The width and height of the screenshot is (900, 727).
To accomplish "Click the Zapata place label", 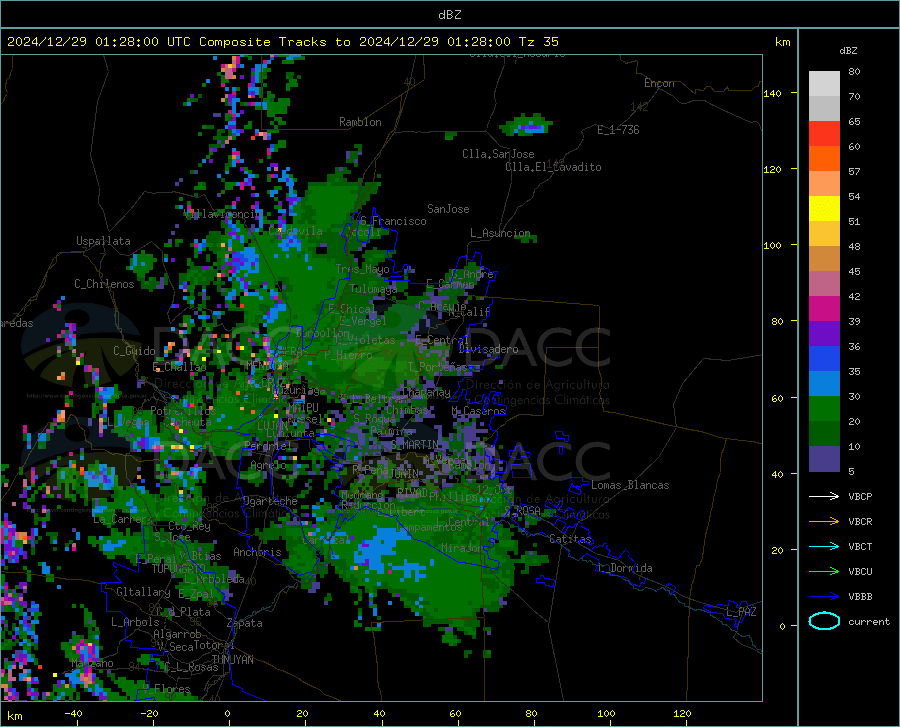I will [x=245, y=623].
